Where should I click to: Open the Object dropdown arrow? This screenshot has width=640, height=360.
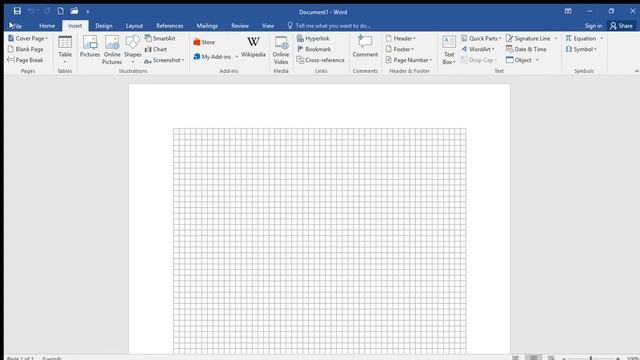pos(537,60)
